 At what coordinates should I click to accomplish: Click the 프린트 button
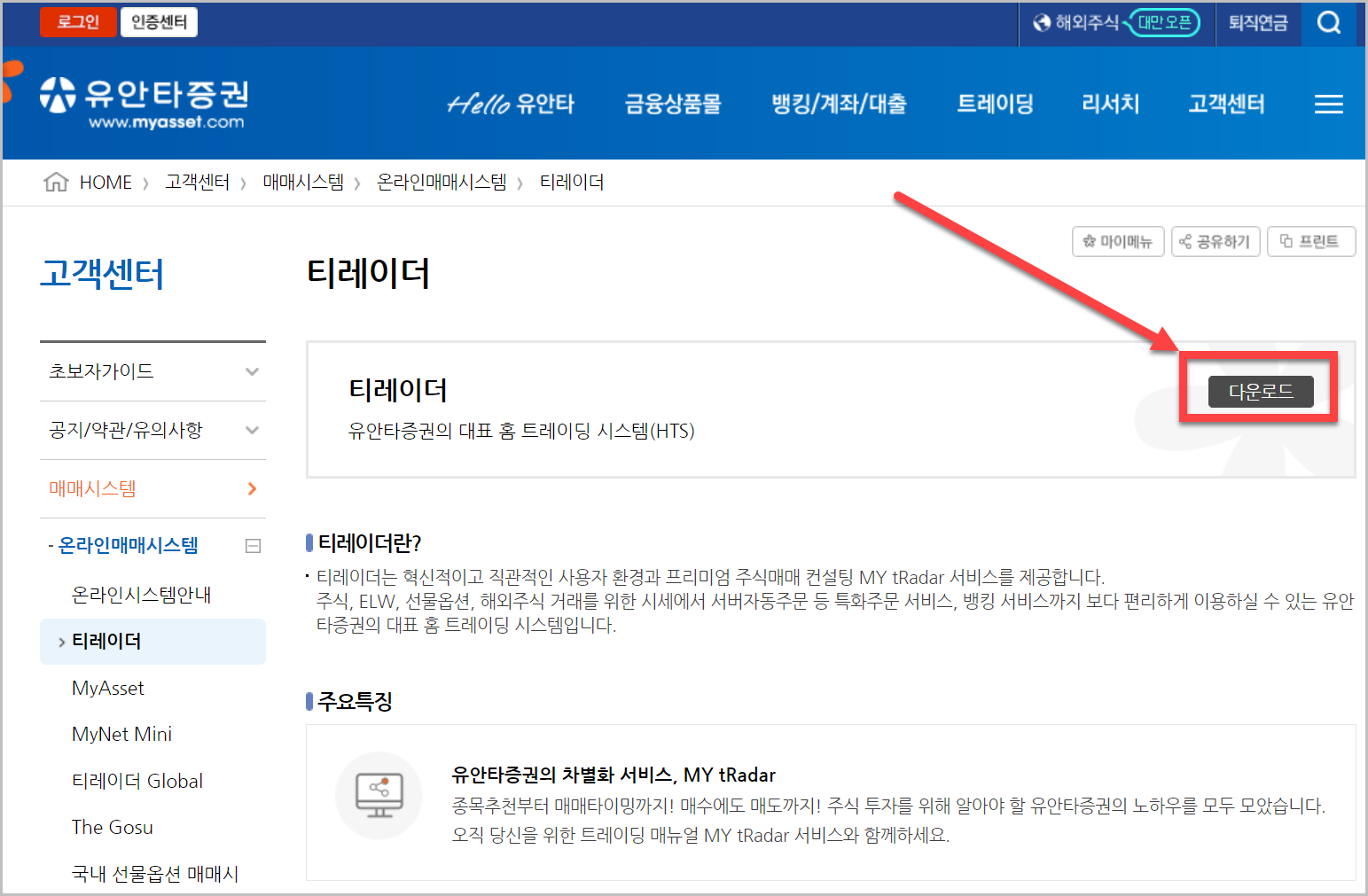tap(1311, 241)
